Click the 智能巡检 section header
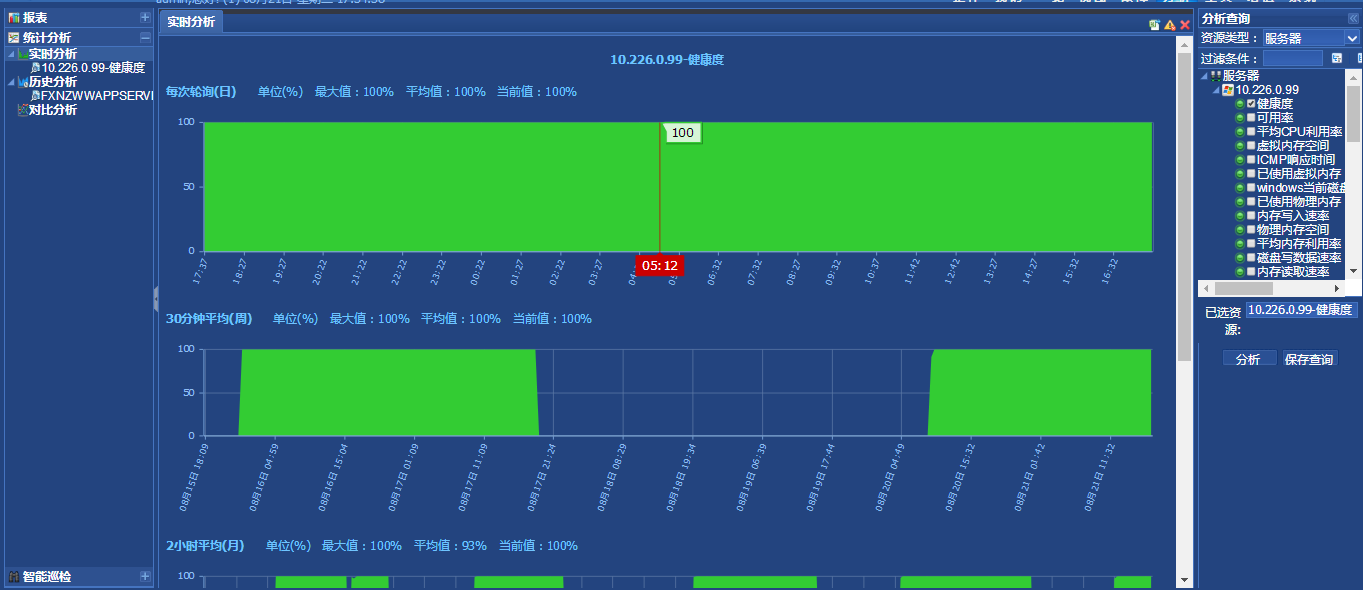The height and width of the screenshot is (590, 1363). click(x=79, y=576)
